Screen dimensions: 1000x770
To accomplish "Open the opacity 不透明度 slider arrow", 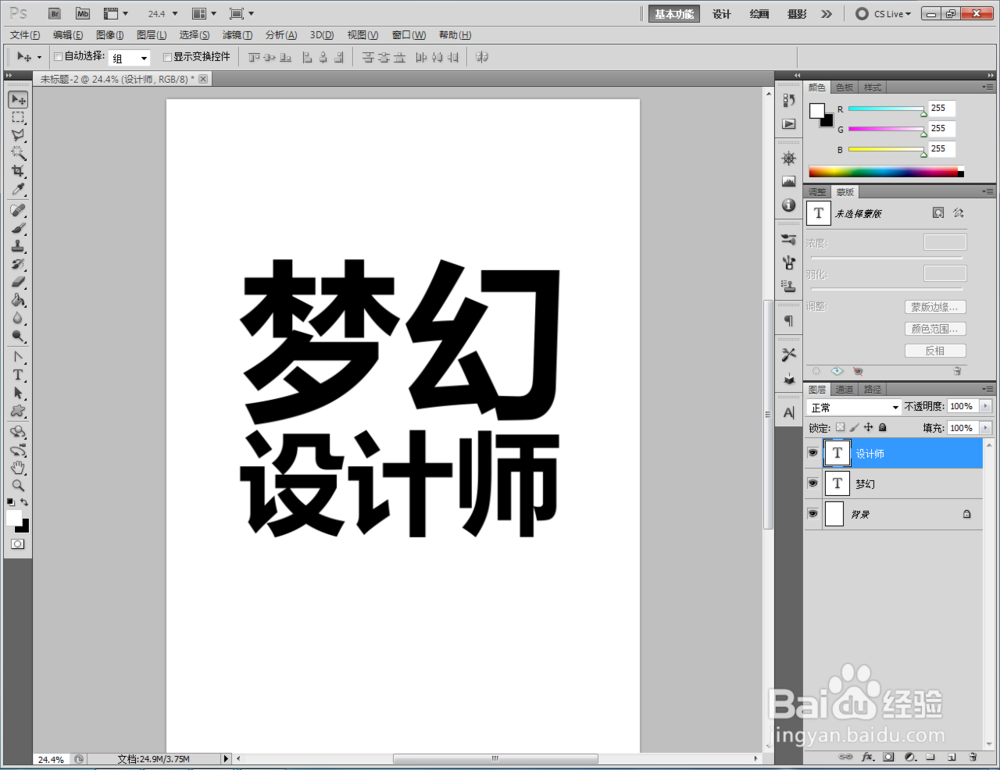I will tap(986, 406).
